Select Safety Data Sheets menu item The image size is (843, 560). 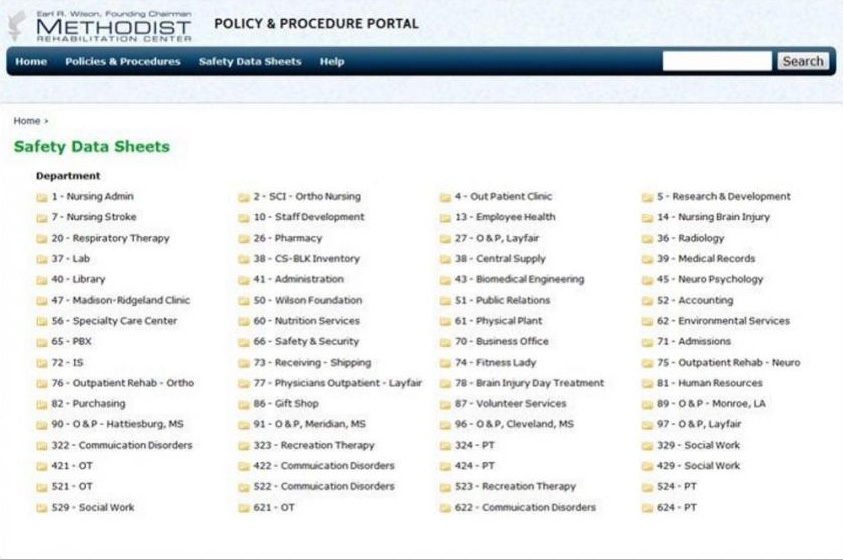250,61
